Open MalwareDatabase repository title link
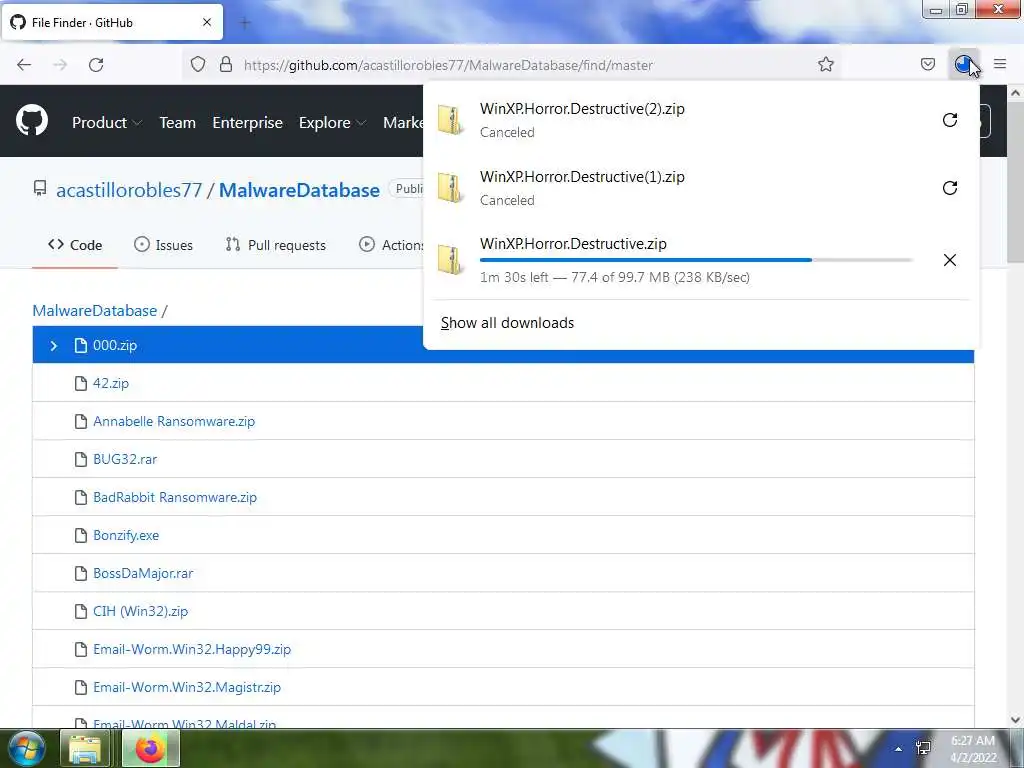The image size is (1024, 768). click(299, 190)
